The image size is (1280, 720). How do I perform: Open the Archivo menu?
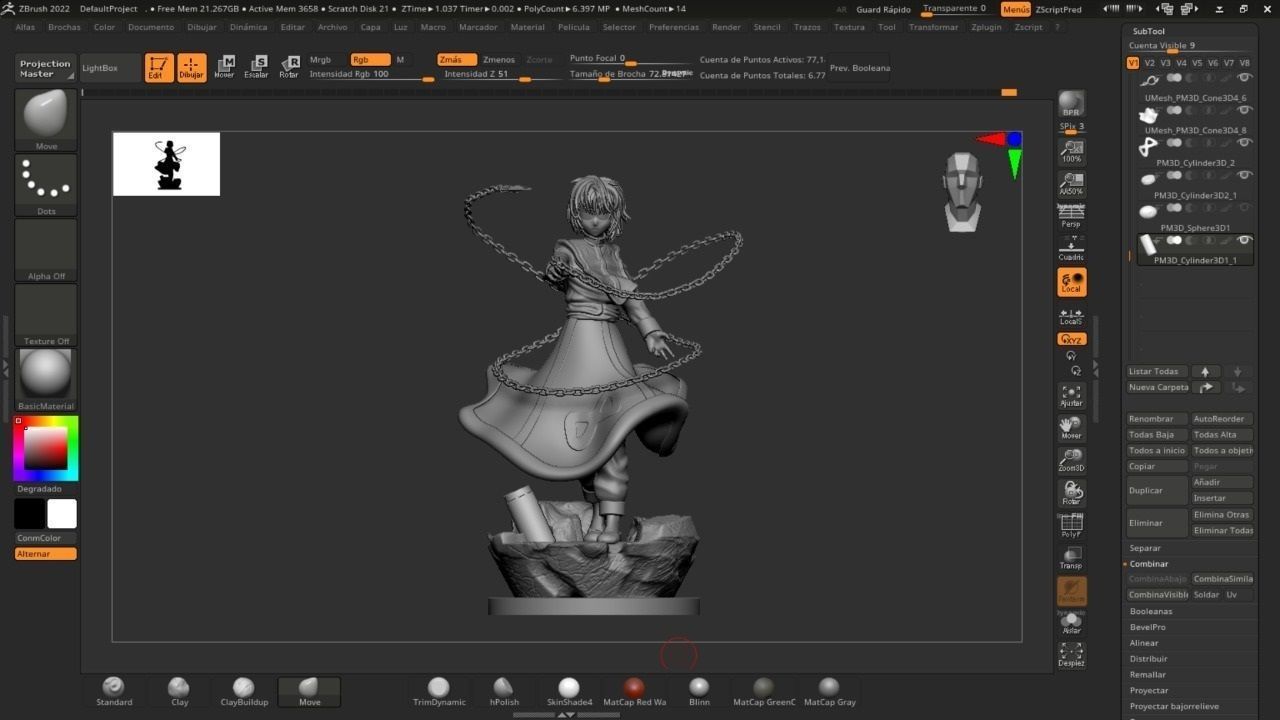332,27
